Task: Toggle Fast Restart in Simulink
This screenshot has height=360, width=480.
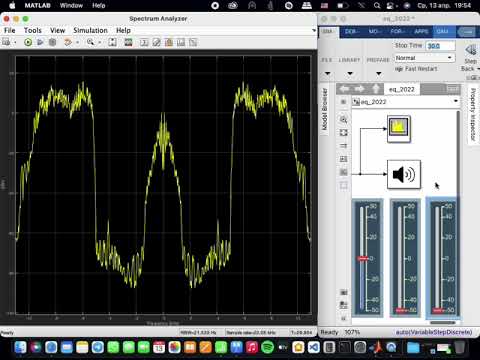Action: pos(416,69)
